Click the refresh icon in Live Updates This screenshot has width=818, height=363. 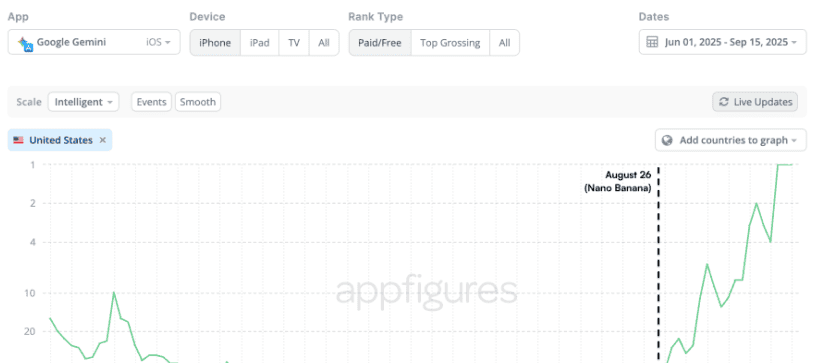(x=724, y=102)
